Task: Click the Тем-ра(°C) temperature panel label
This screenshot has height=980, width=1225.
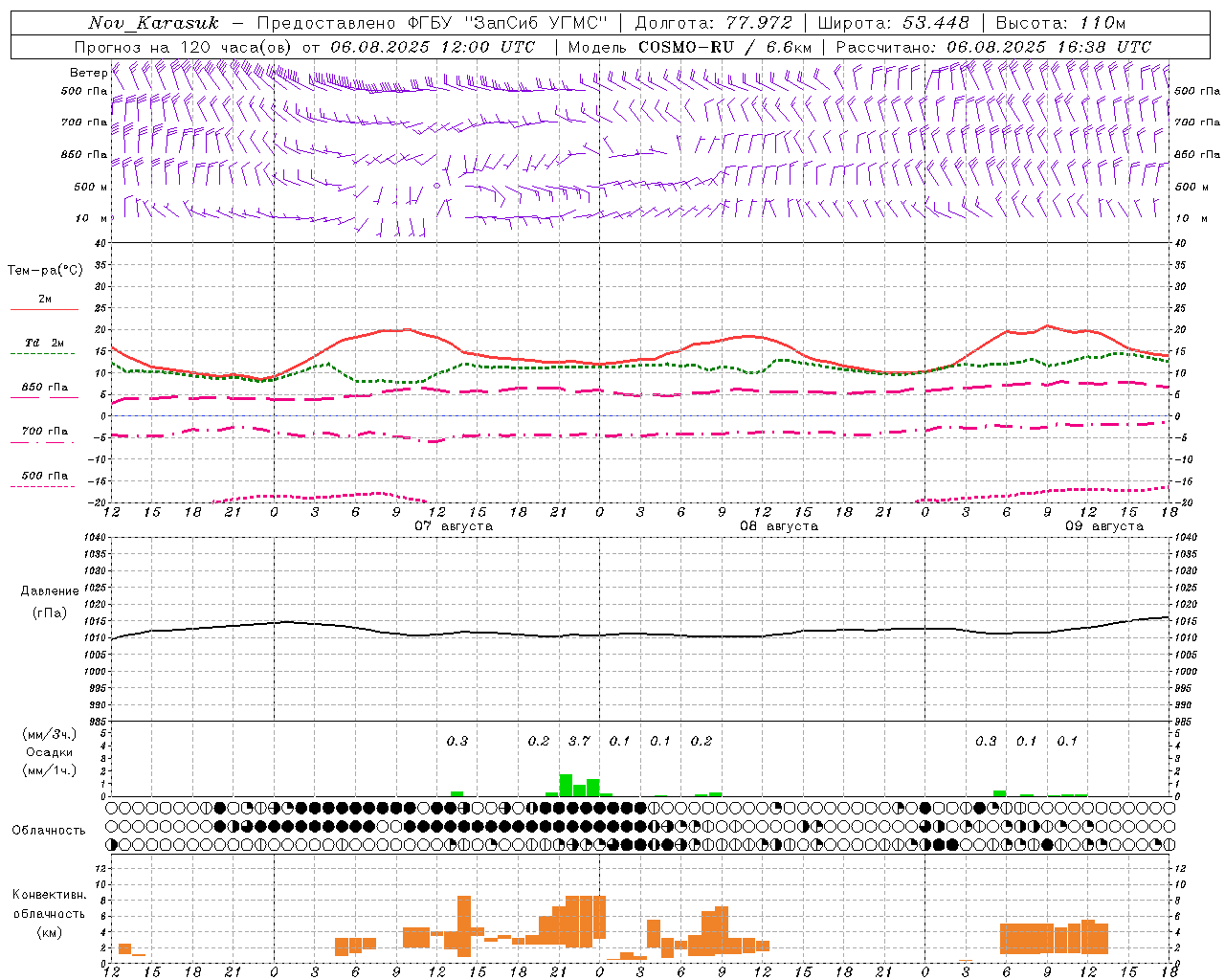Action: (45, 271)
